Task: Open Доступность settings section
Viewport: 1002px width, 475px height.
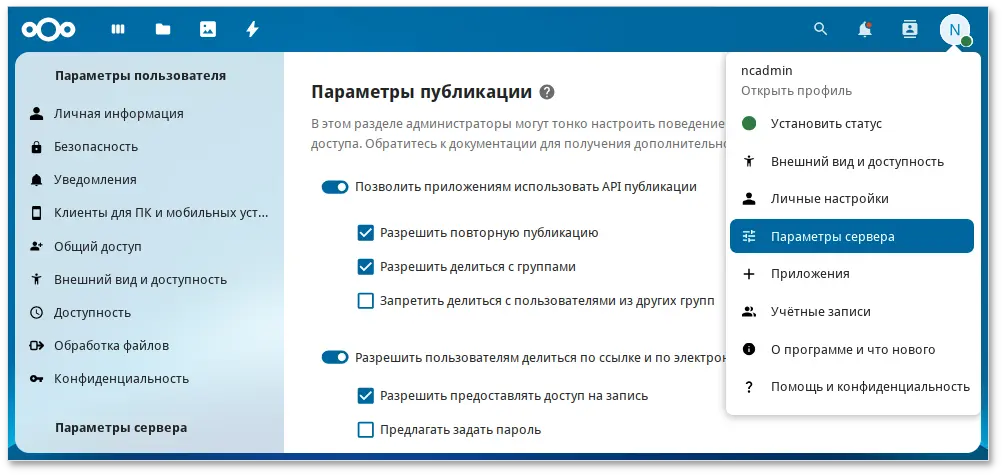Action: pos(149,313)
